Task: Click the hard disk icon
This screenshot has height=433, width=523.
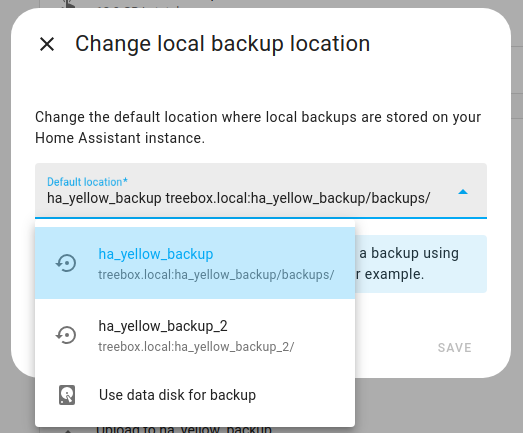Action: pos(67,395)
